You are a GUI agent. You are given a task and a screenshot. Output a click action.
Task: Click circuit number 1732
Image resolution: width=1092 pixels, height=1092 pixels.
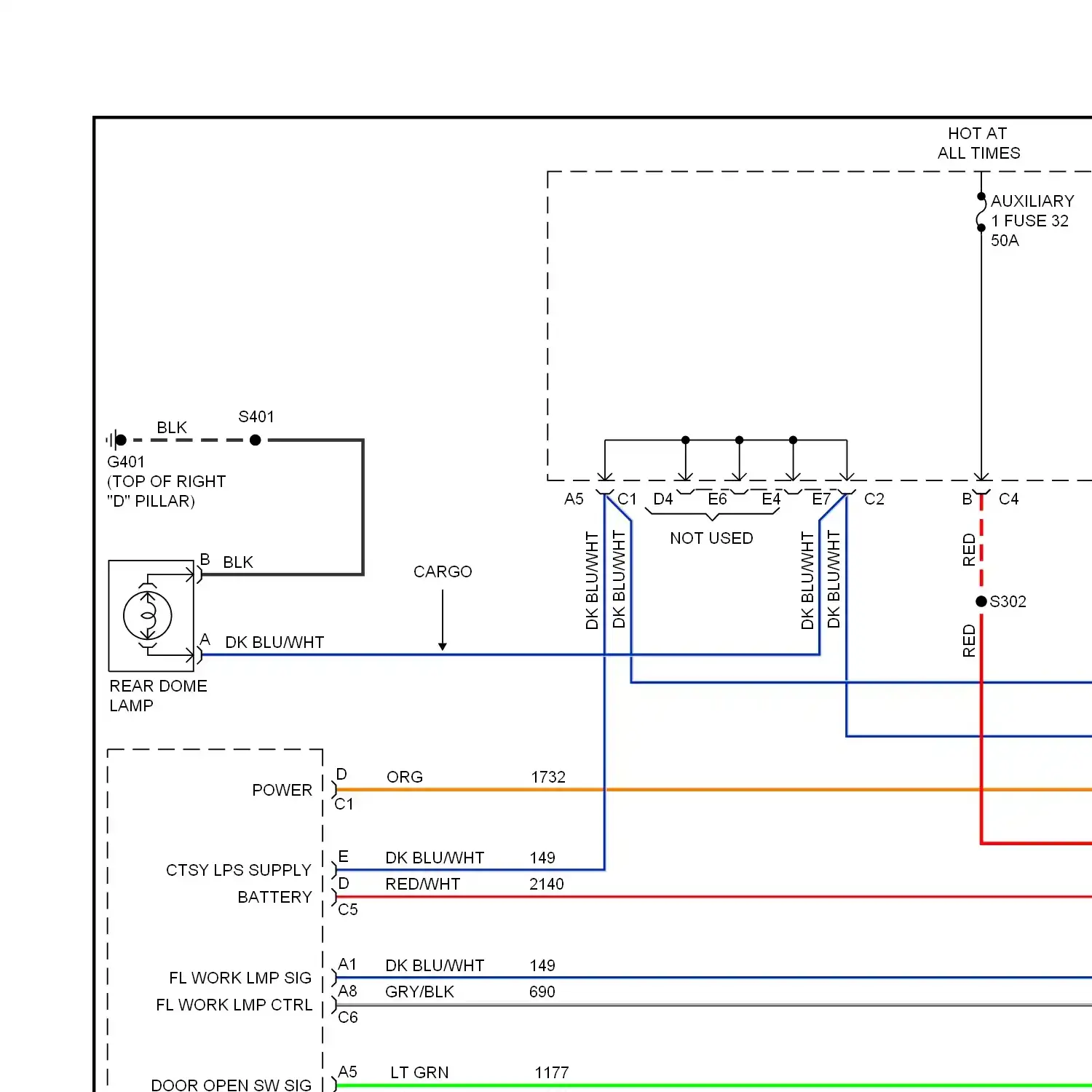(x=548, y=777)
